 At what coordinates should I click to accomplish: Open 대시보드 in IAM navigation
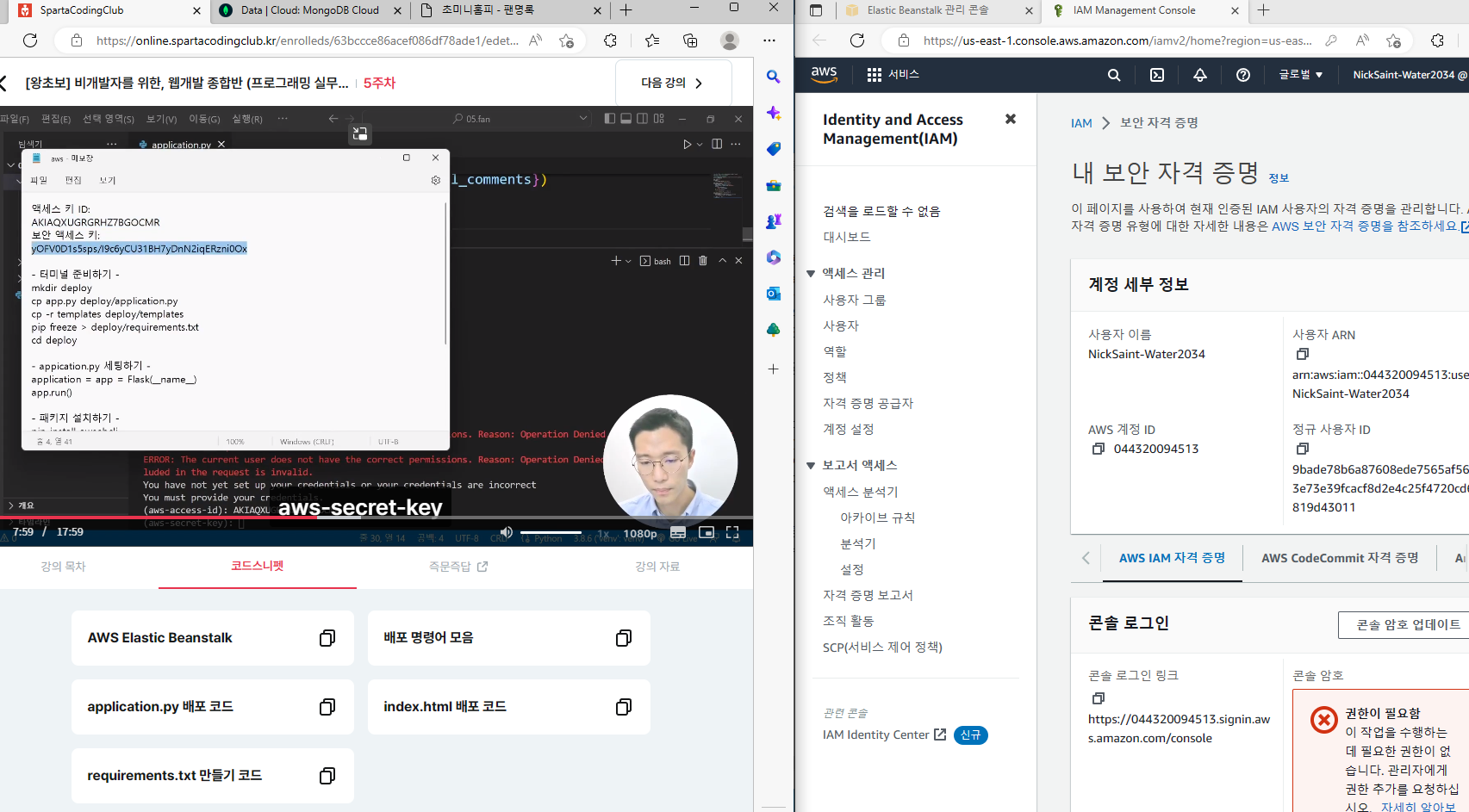847,237
